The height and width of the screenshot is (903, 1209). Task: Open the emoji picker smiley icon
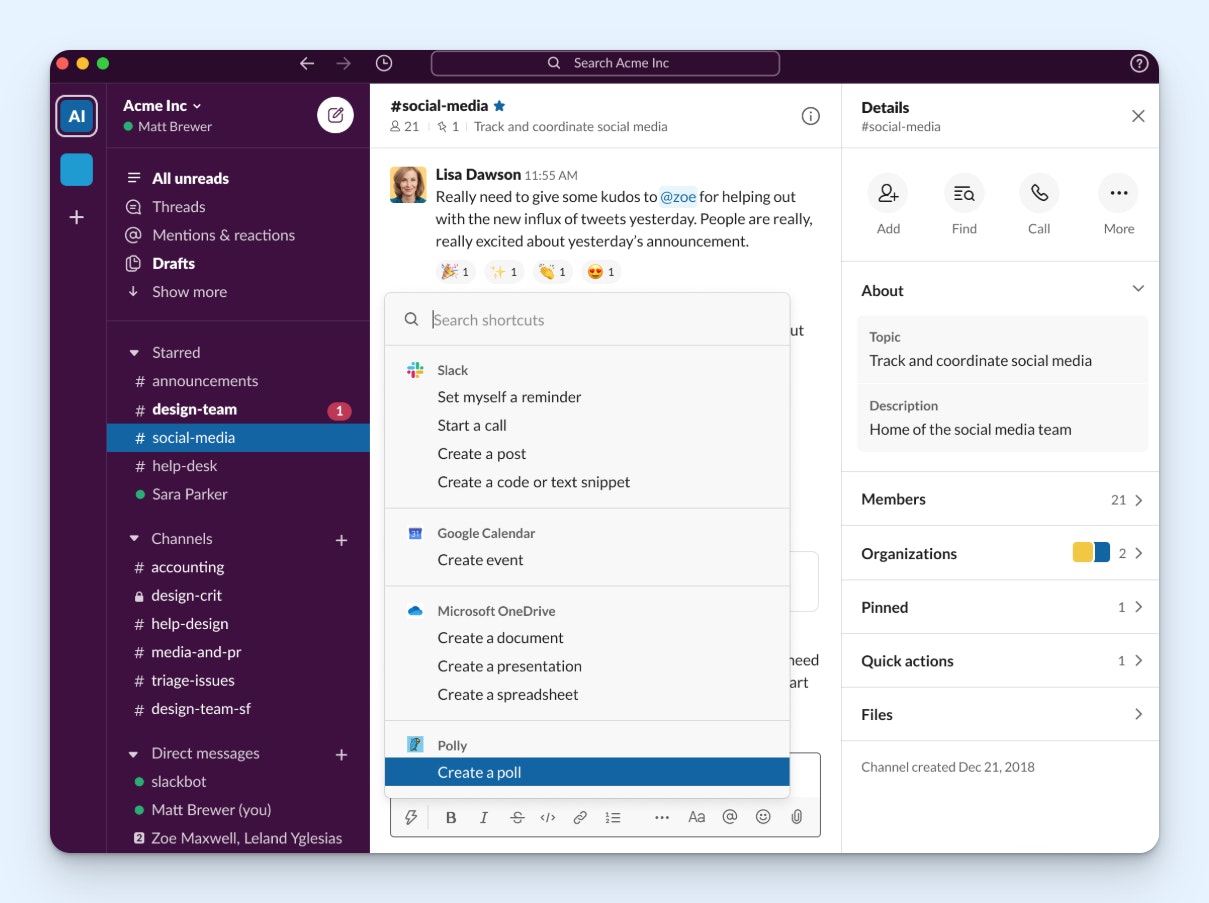tap(763, 817)
